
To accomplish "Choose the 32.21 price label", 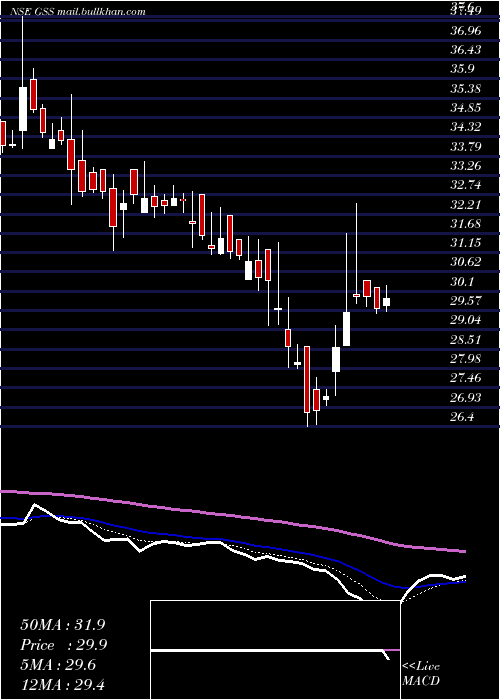I will click(466, 204).
